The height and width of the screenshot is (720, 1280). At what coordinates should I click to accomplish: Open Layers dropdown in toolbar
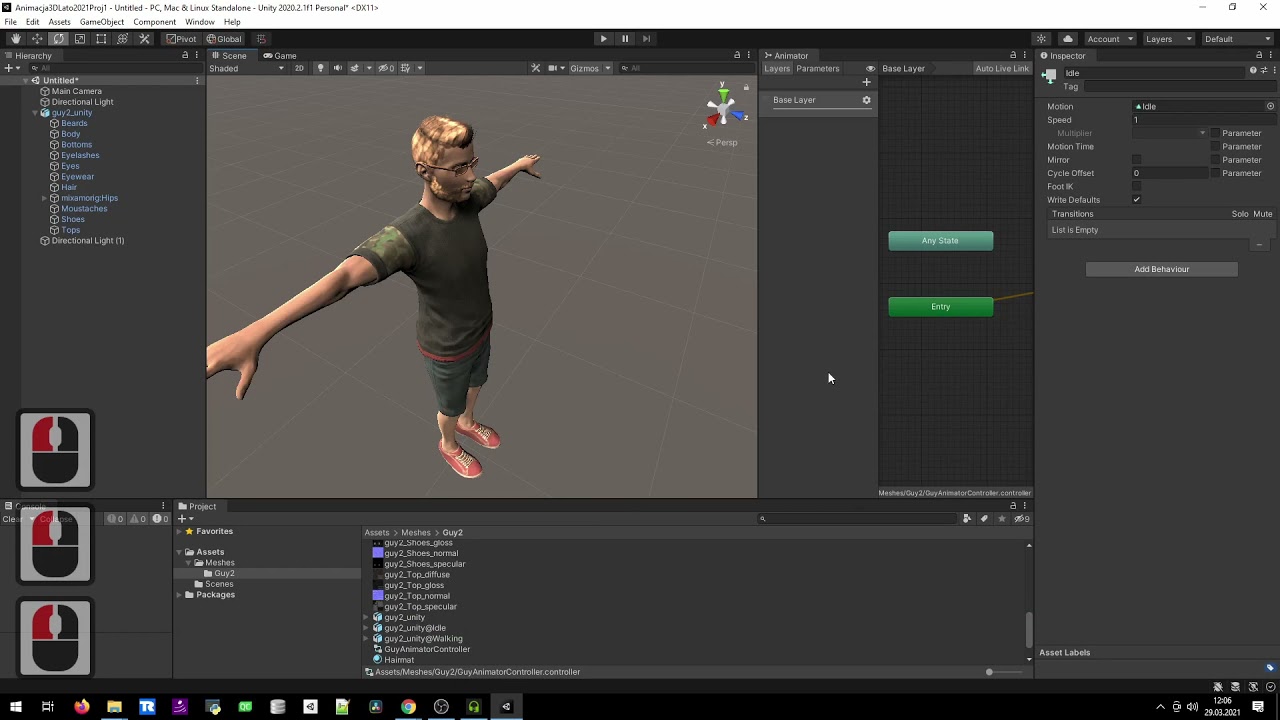coord(1168,39)
